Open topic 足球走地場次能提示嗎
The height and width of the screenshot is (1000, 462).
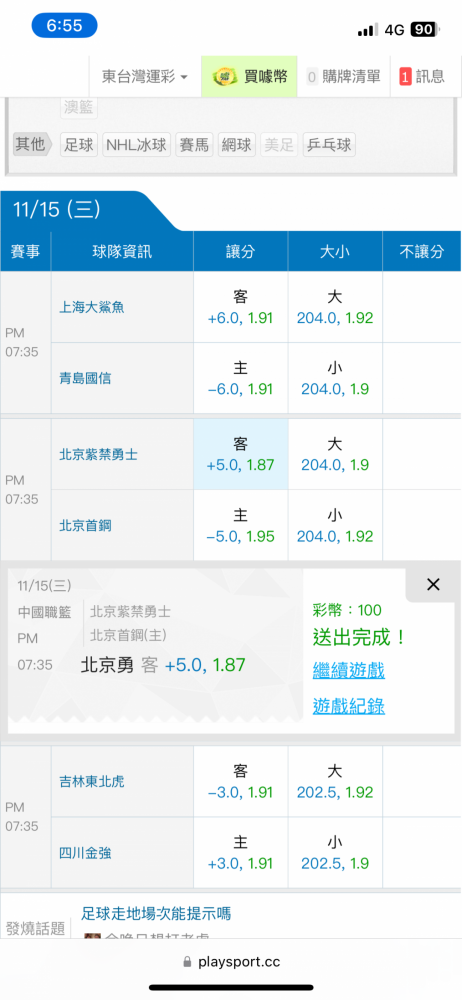[156, 914]
